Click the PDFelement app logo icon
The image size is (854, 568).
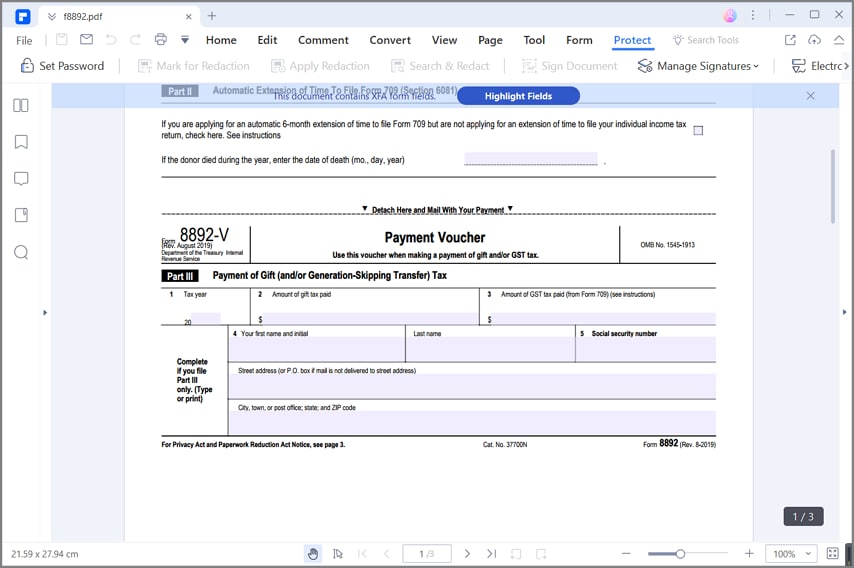(x=23, y=16)
